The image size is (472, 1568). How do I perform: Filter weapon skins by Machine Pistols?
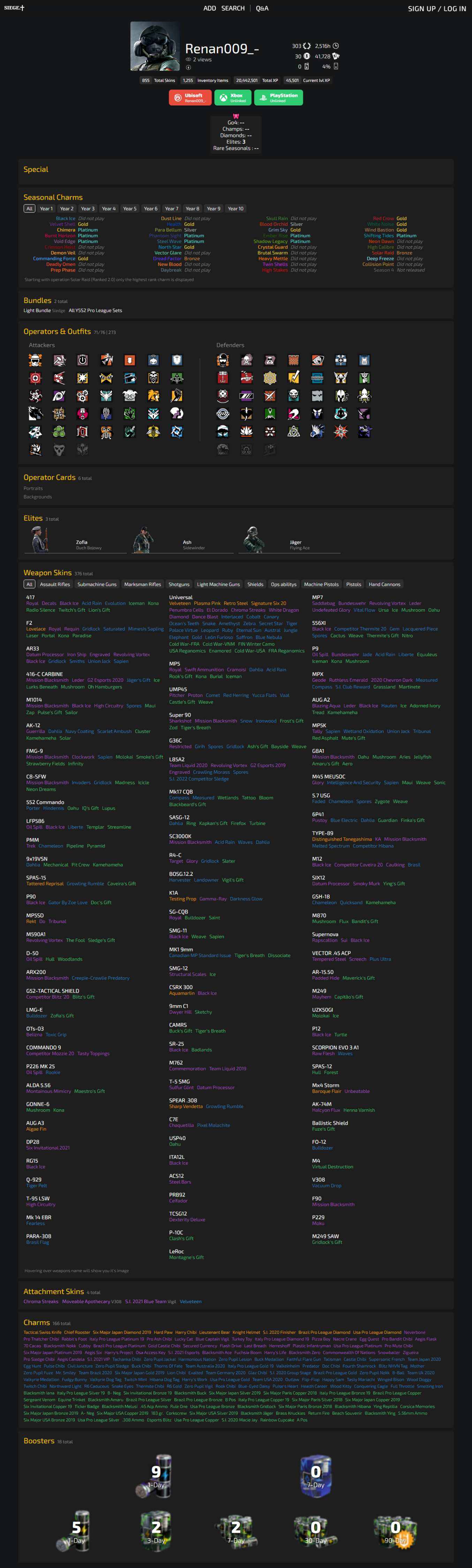[321, 584]
